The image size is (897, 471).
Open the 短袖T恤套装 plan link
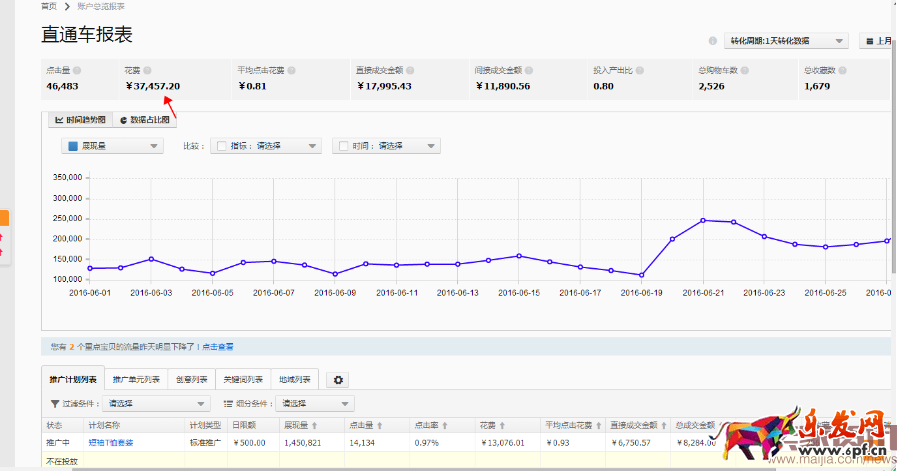[111, 443]
